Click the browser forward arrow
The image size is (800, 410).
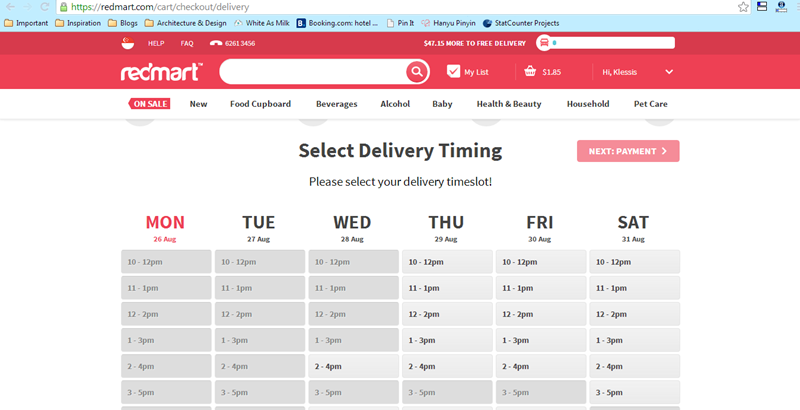[x=28, y=7]
